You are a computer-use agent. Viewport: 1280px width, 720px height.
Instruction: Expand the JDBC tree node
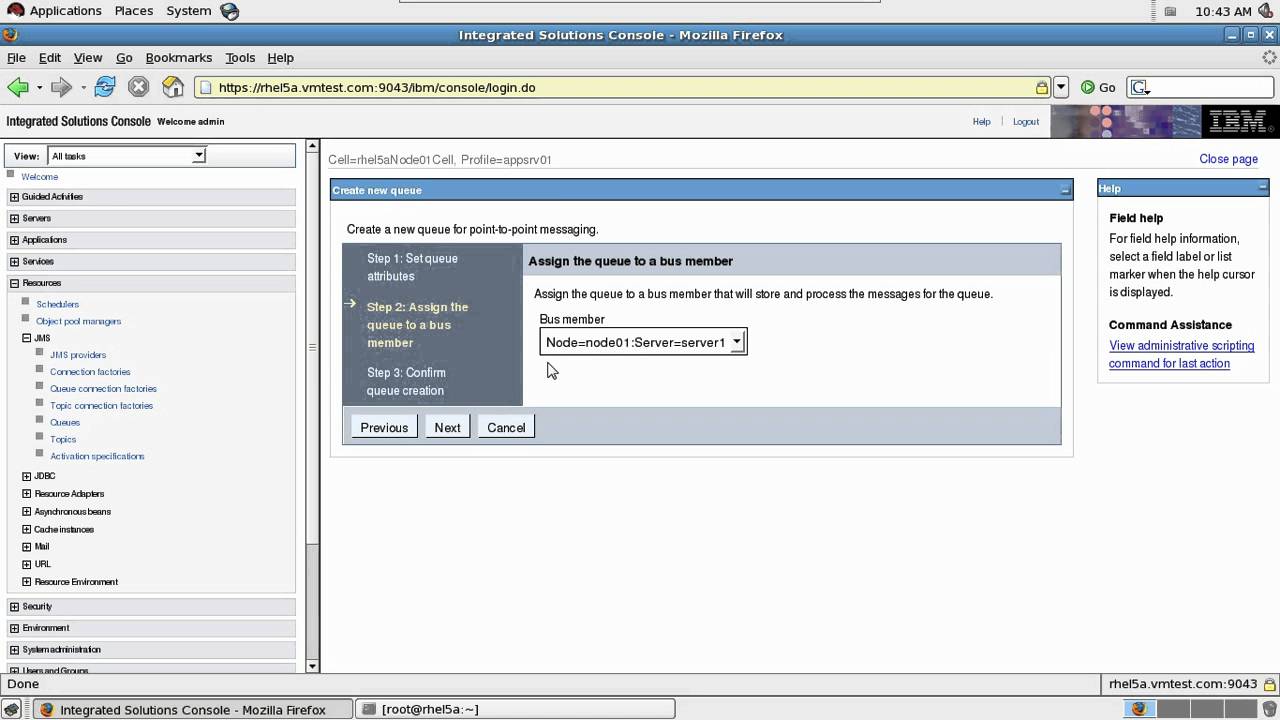tap(27, 476)
